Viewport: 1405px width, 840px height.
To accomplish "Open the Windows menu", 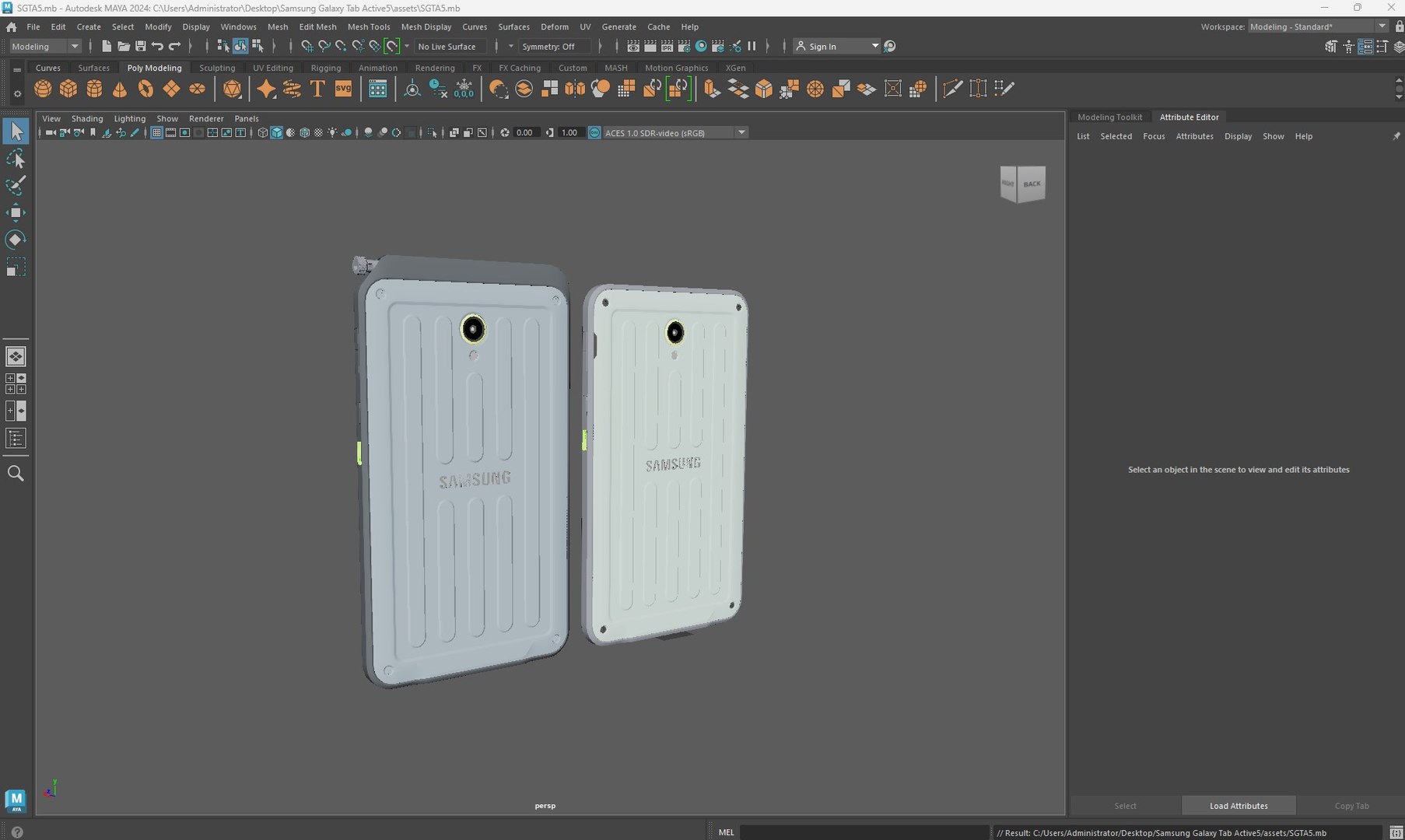I will pyautogui.click(x=238, y=26).
